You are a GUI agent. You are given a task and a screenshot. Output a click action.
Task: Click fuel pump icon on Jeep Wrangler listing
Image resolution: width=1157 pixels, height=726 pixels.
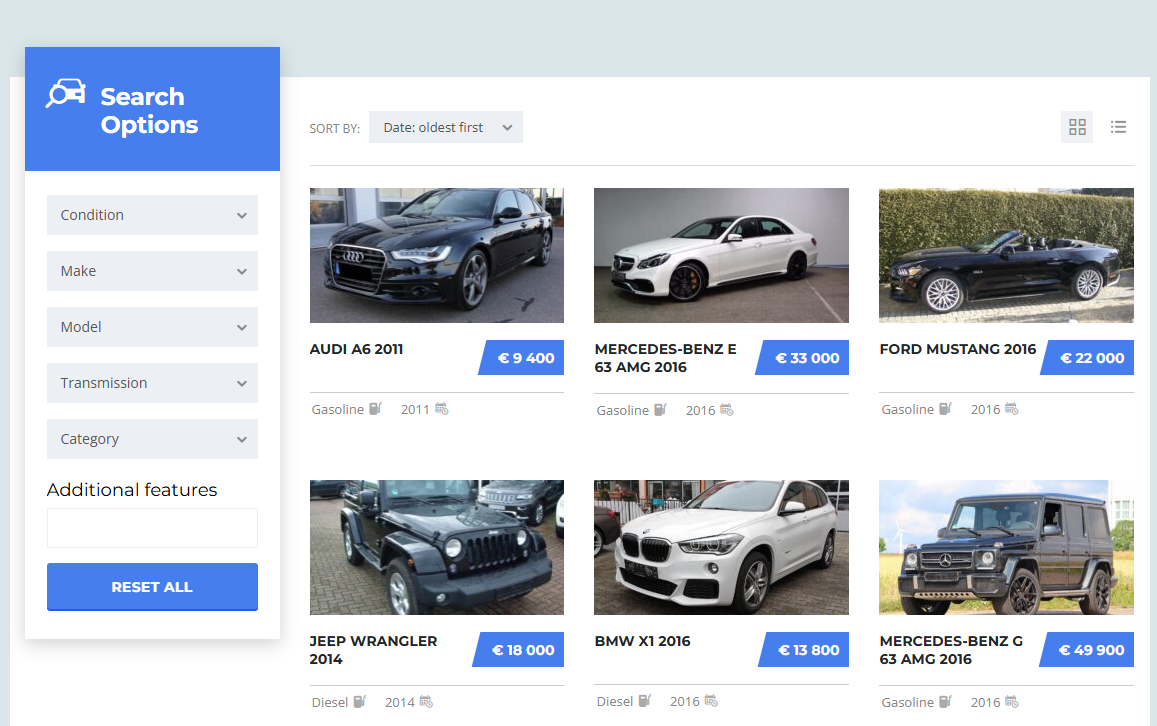(x=359, y=702)
